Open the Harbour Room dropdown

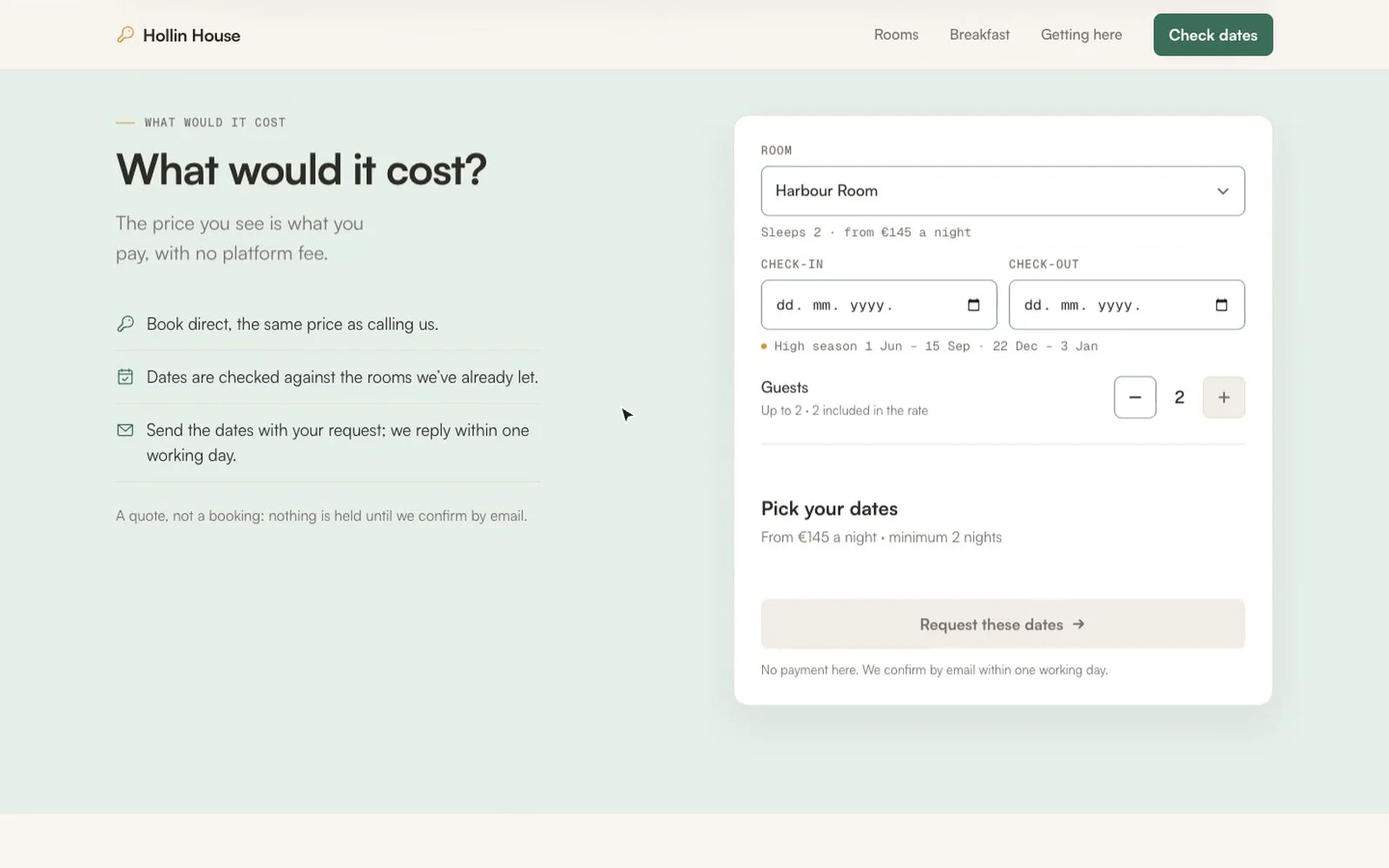(1003, 191)
